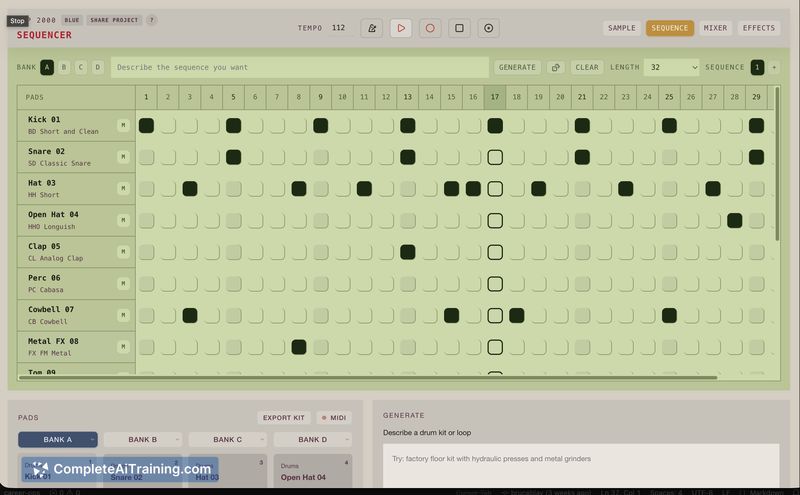Click the Clap 05 track name
The width and height of the screenshot is (800, 495).
tap(44, 246)
